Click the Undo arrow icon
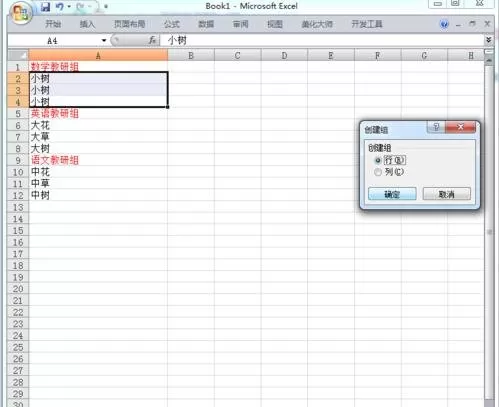This screenshot has width=499, height=407. pos(60,7)
